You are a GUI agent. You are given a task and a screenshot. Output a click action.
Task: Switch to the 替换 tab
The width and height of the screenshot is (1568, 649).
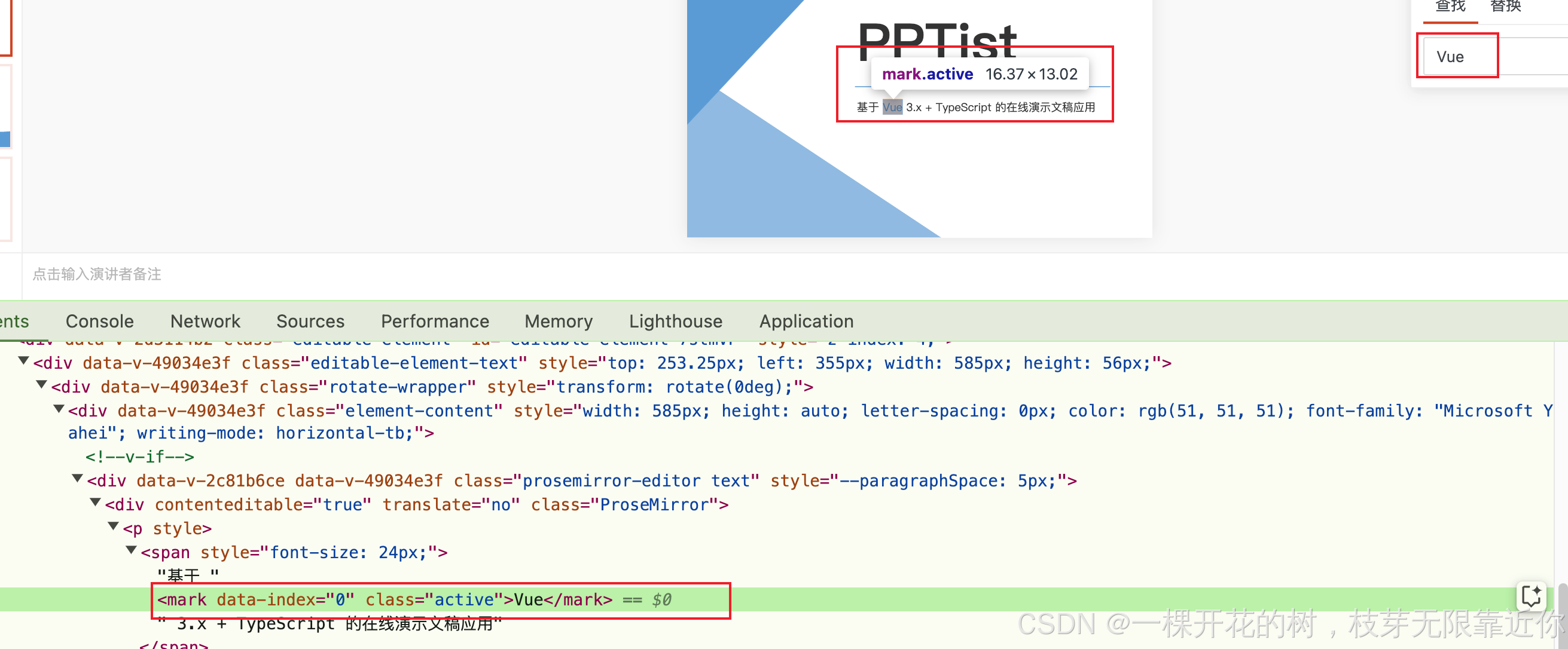(x=1505, y=7)
